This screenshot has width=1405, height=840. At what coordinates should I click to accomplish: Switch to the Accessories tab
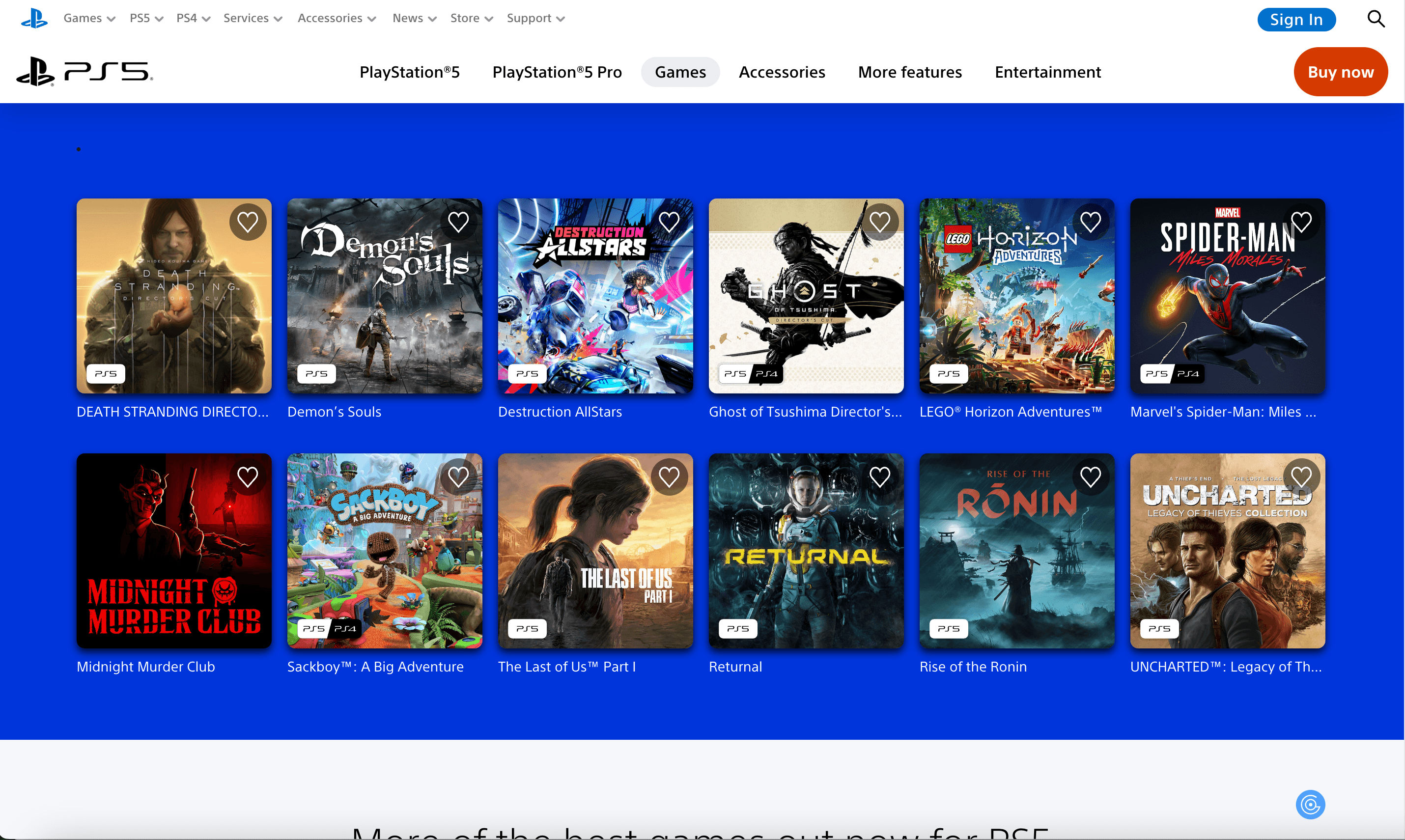[x=782, y=72]
